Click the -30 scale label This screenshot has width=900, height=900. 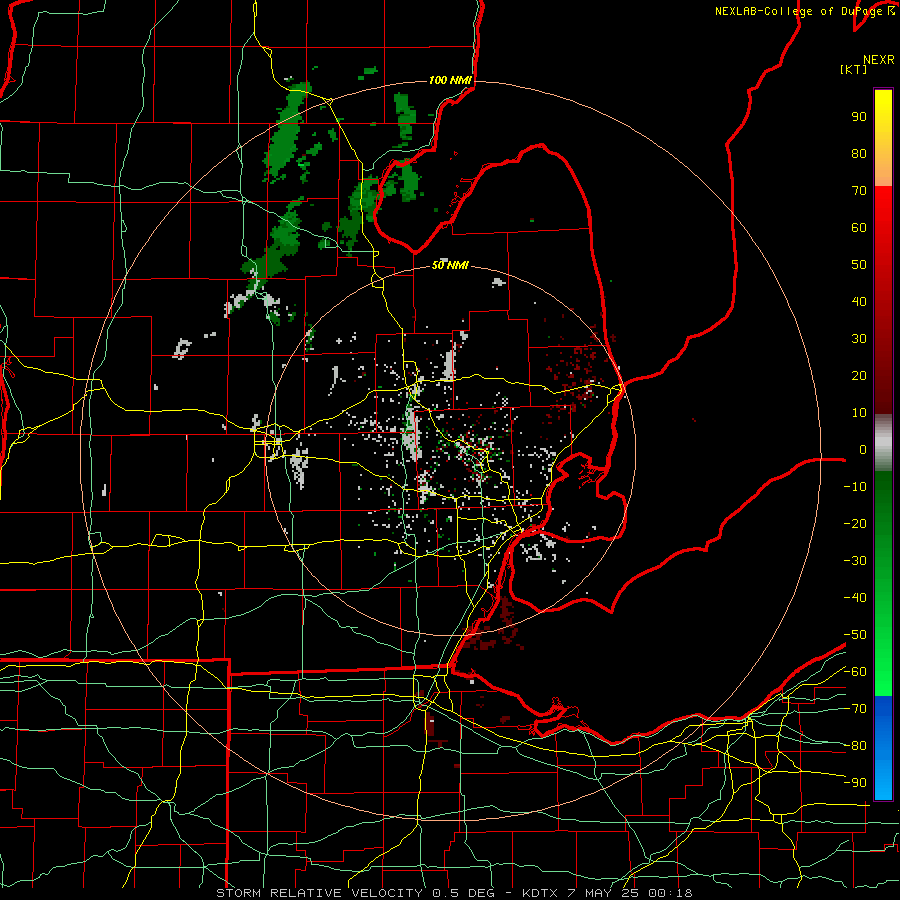[855, 561]
